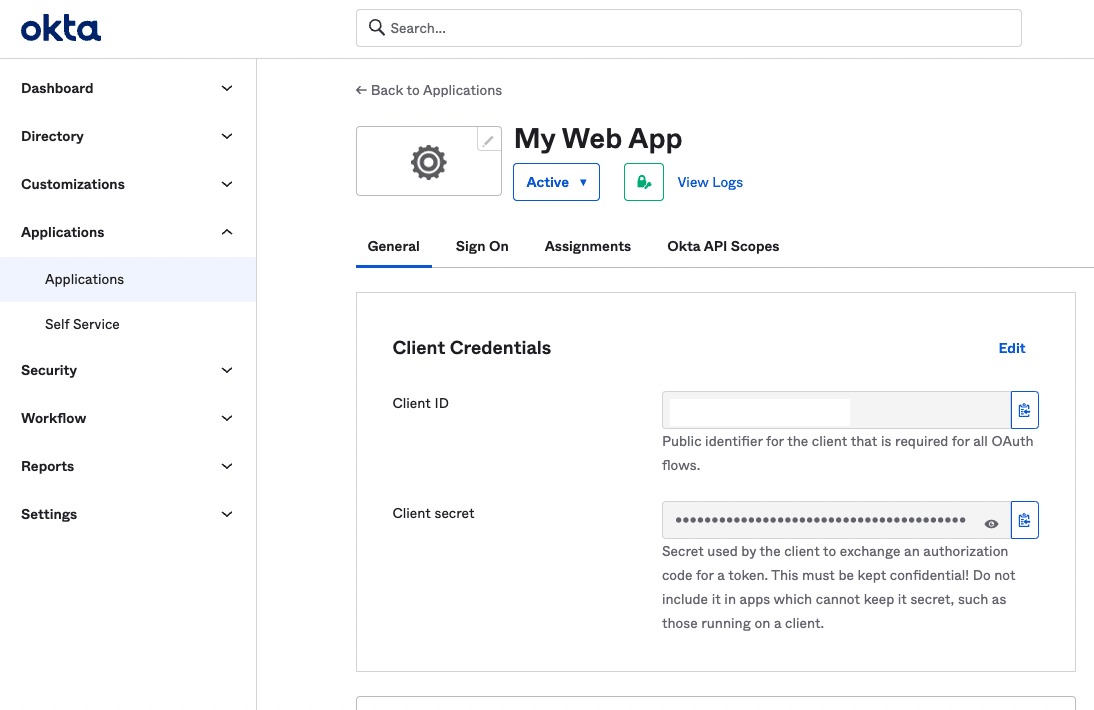Open the Active status dropdown

pyautogui.click(x=556, y=182)
